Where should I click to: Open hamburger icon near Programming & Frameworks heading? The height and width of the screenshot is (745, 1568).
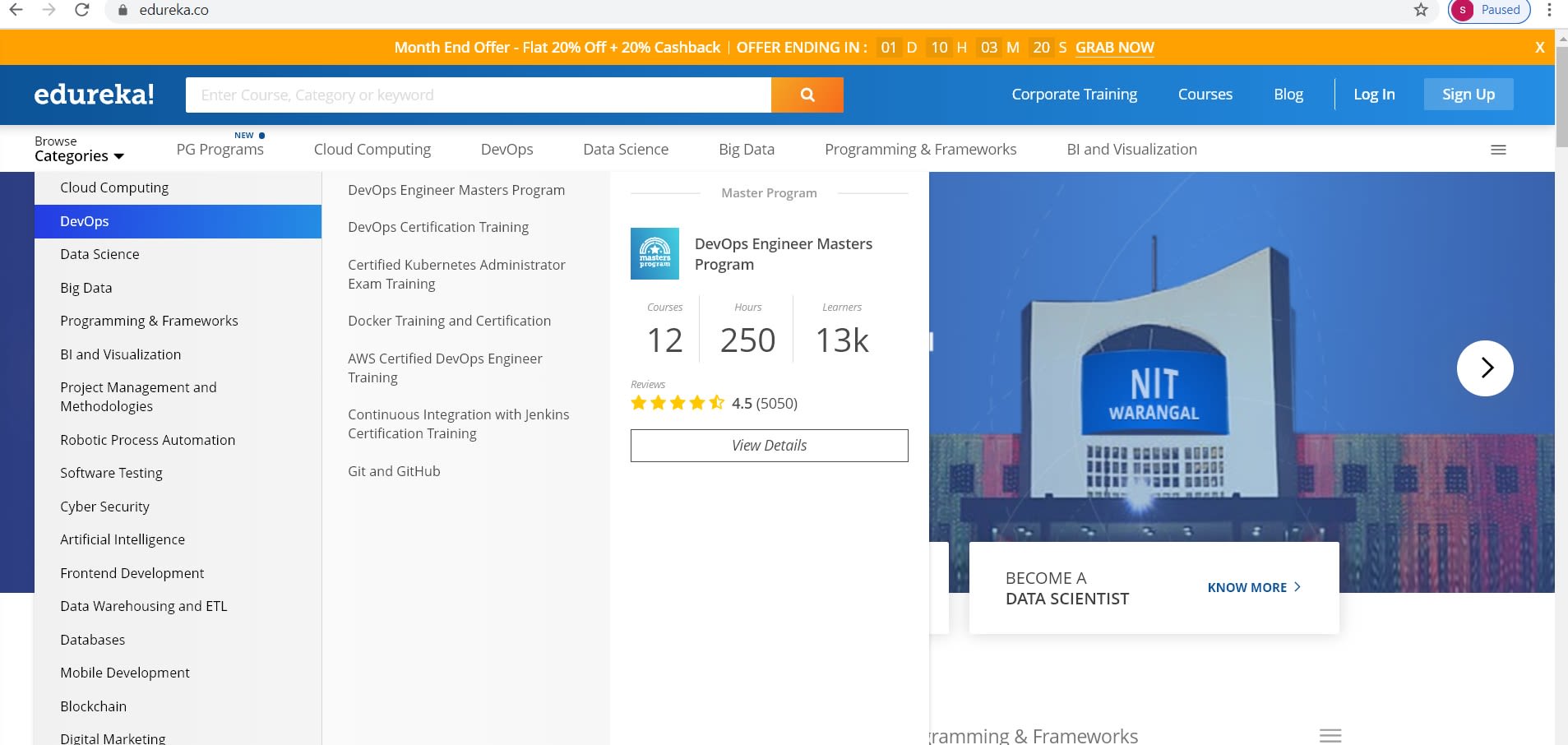[1330, 735]
